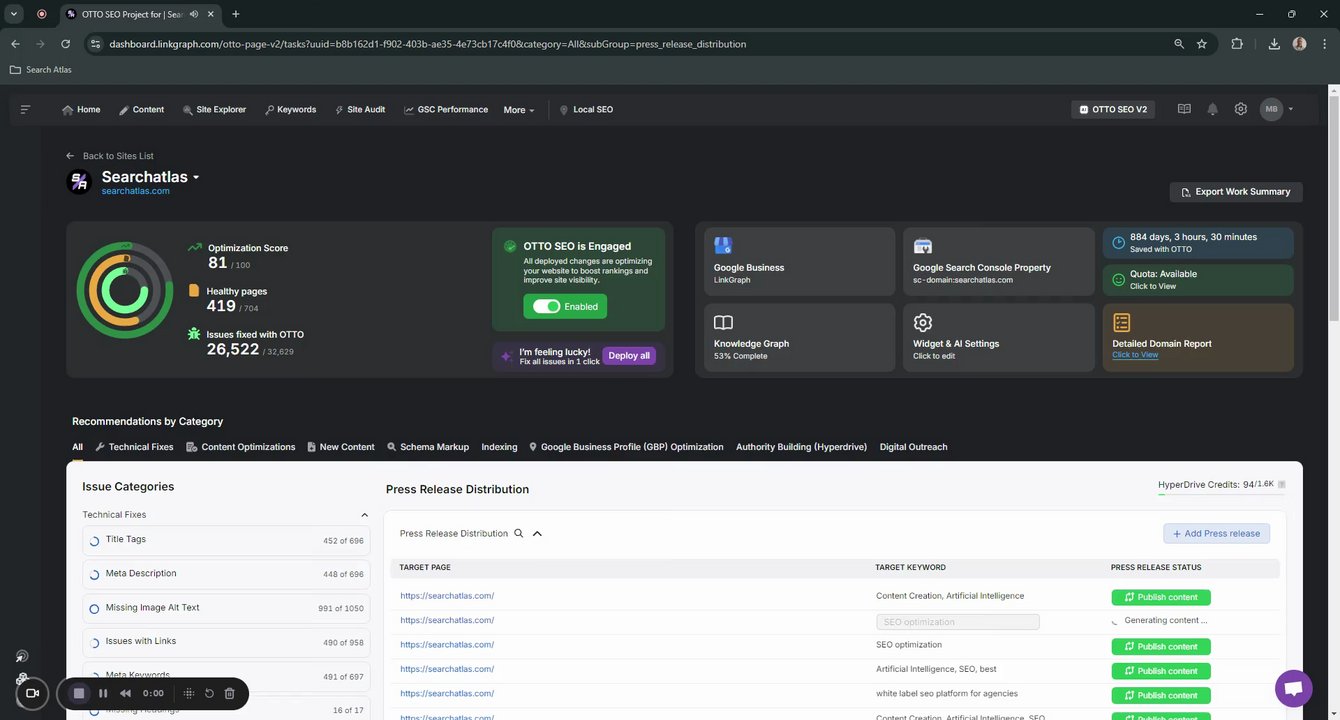The width and height of the screenshot is (1340, 720).
Task: Switch to the New Content tab
Action: click(341, 447)
